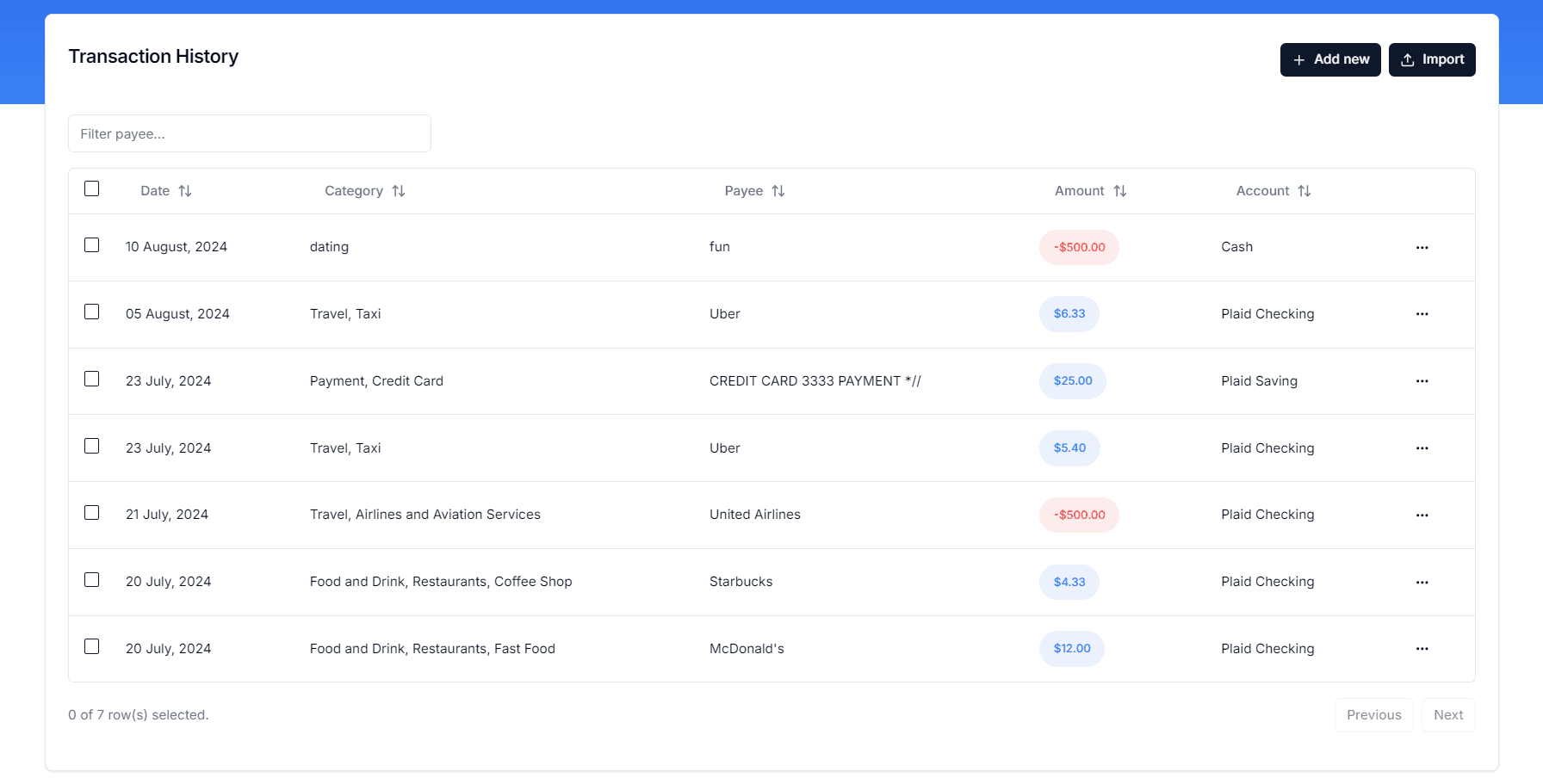Focus the Filter payee search field

(250, 133)
